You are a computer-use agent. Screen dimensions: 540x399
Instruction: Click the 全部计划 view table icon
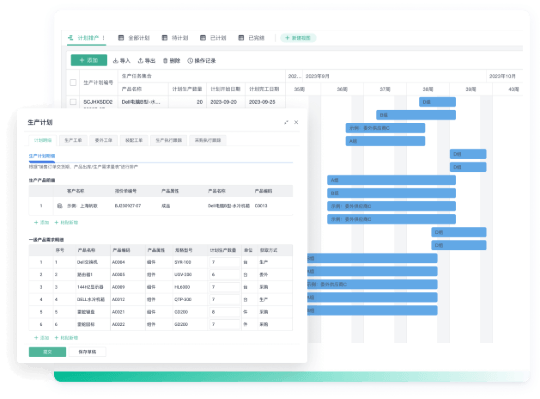coord(121,38)
